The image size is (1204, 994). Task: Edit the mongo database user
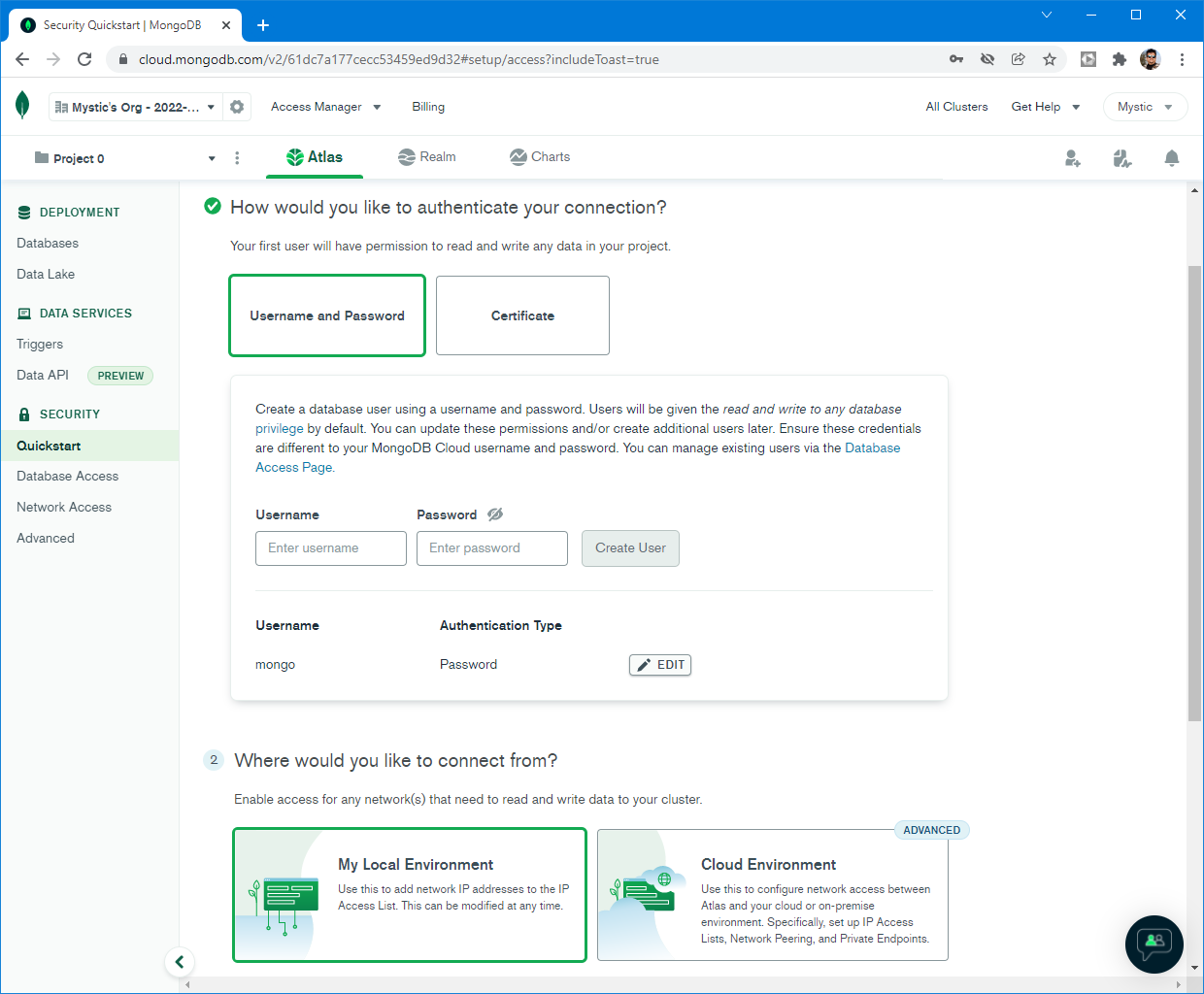(660, 665)
